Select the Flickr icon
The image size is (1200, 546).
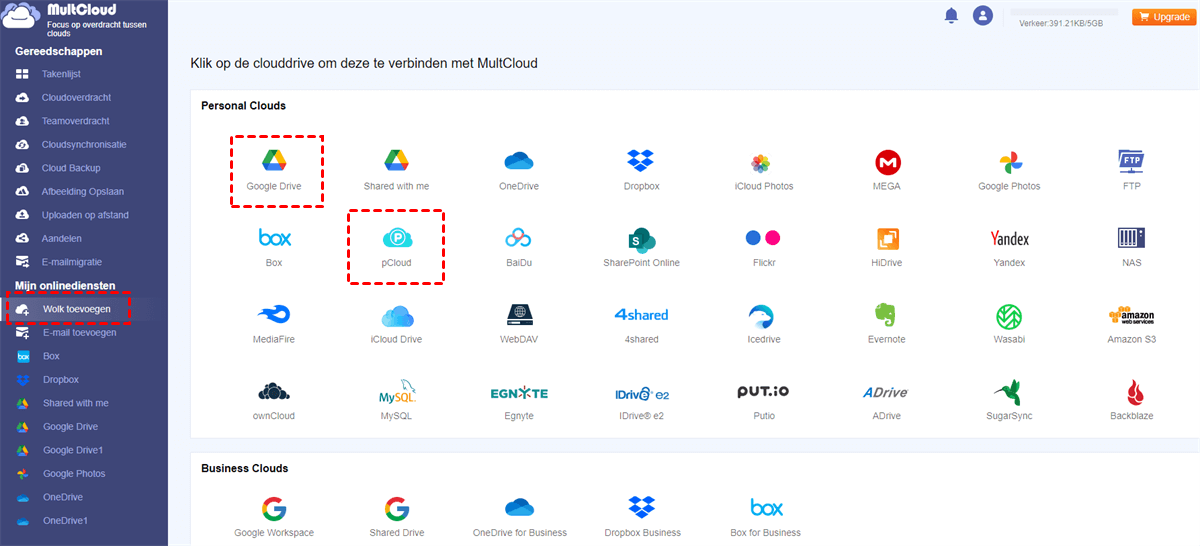763,238
